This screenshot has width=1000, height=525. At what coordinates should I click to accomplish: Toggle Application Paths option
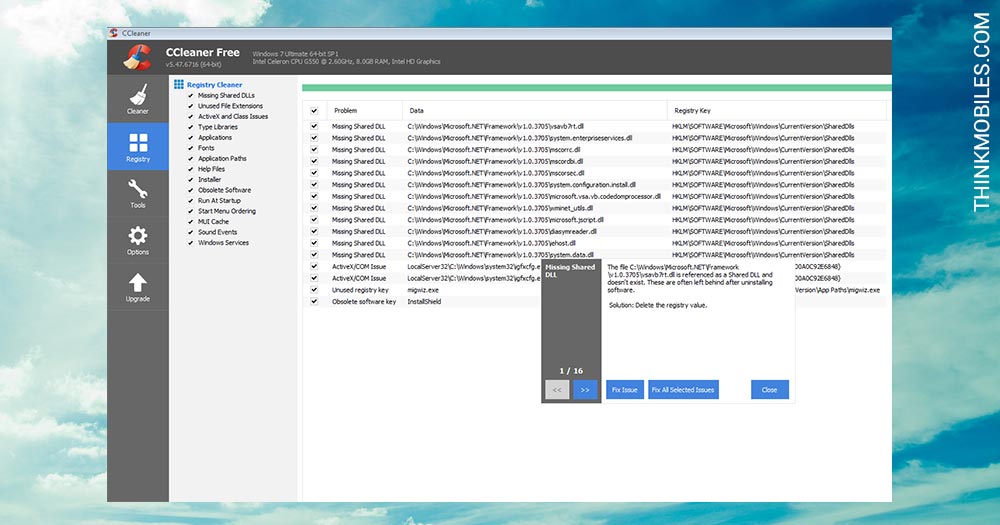coord(191,159)
